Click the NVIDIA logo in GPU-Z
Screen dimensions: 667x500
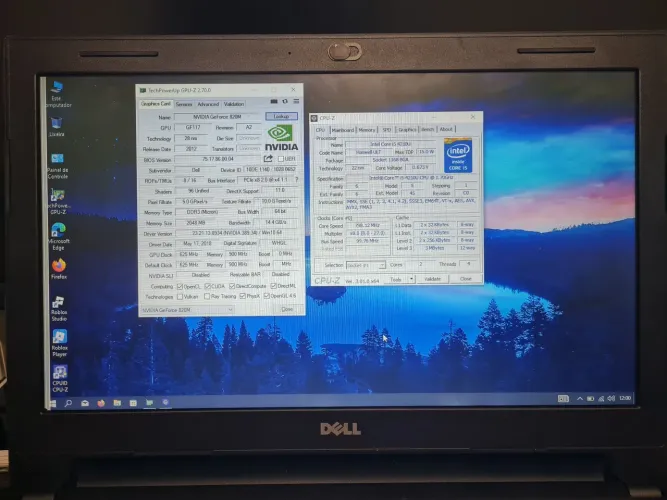[x=281, y=138]
